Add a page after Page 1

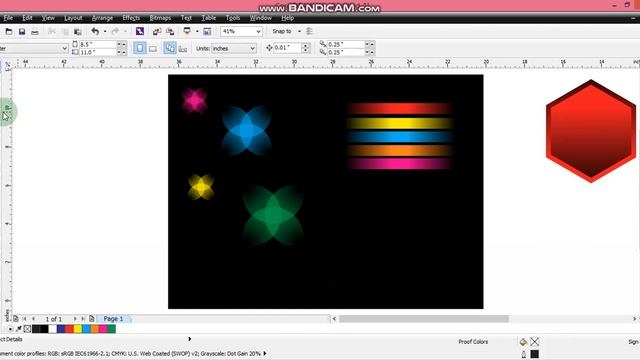[92, 318]
